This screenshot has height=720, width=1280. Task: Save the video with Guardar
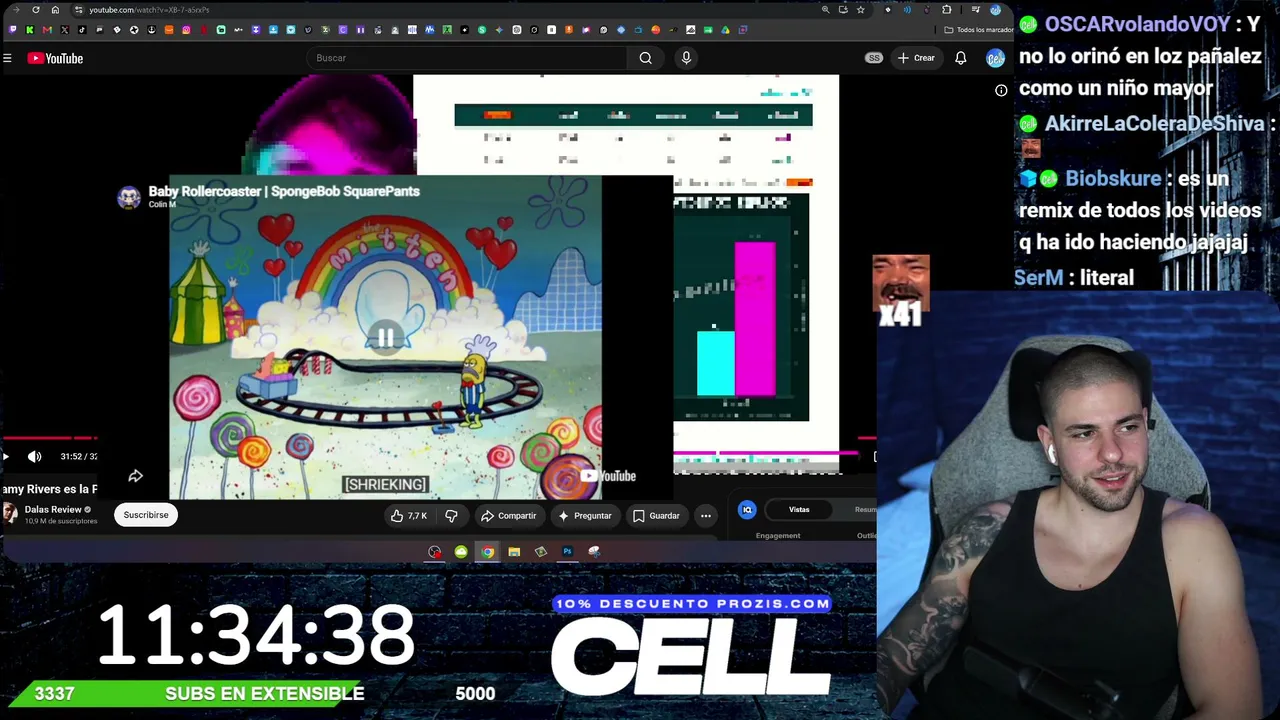(x=656, y=516)
